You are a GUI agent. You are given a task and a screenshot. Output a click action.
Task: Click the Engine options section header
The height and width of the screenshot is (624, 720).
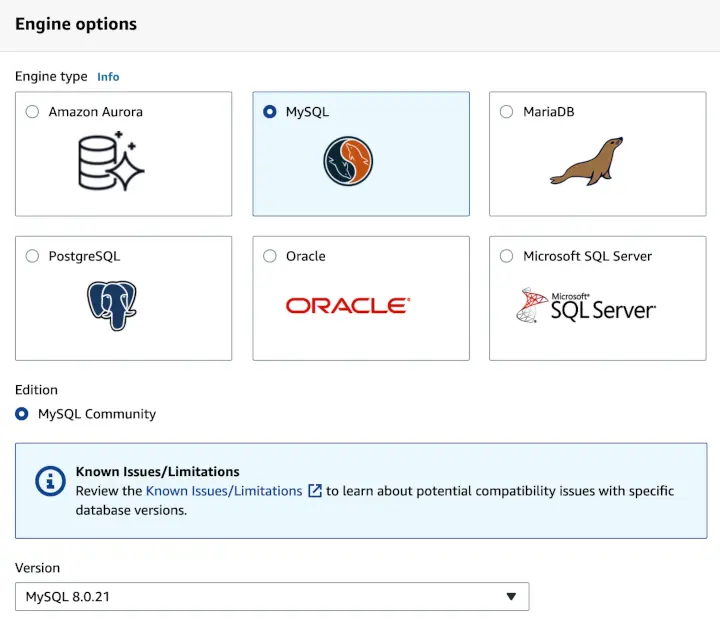(x=76, y=24)
